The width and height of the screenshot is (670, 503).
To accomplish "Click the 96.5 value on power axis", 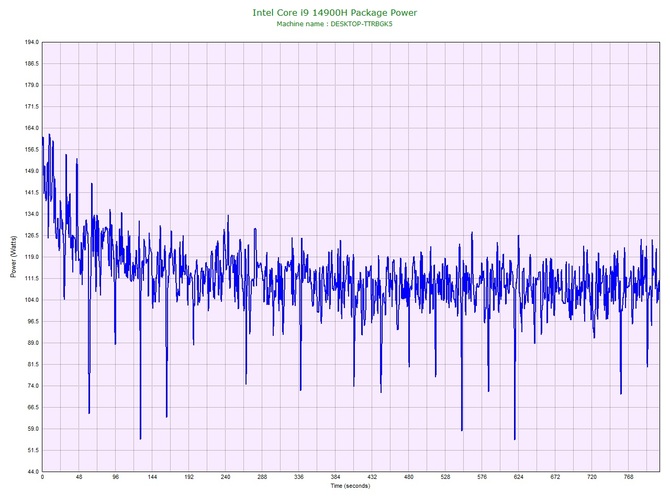I will (33, 321).
